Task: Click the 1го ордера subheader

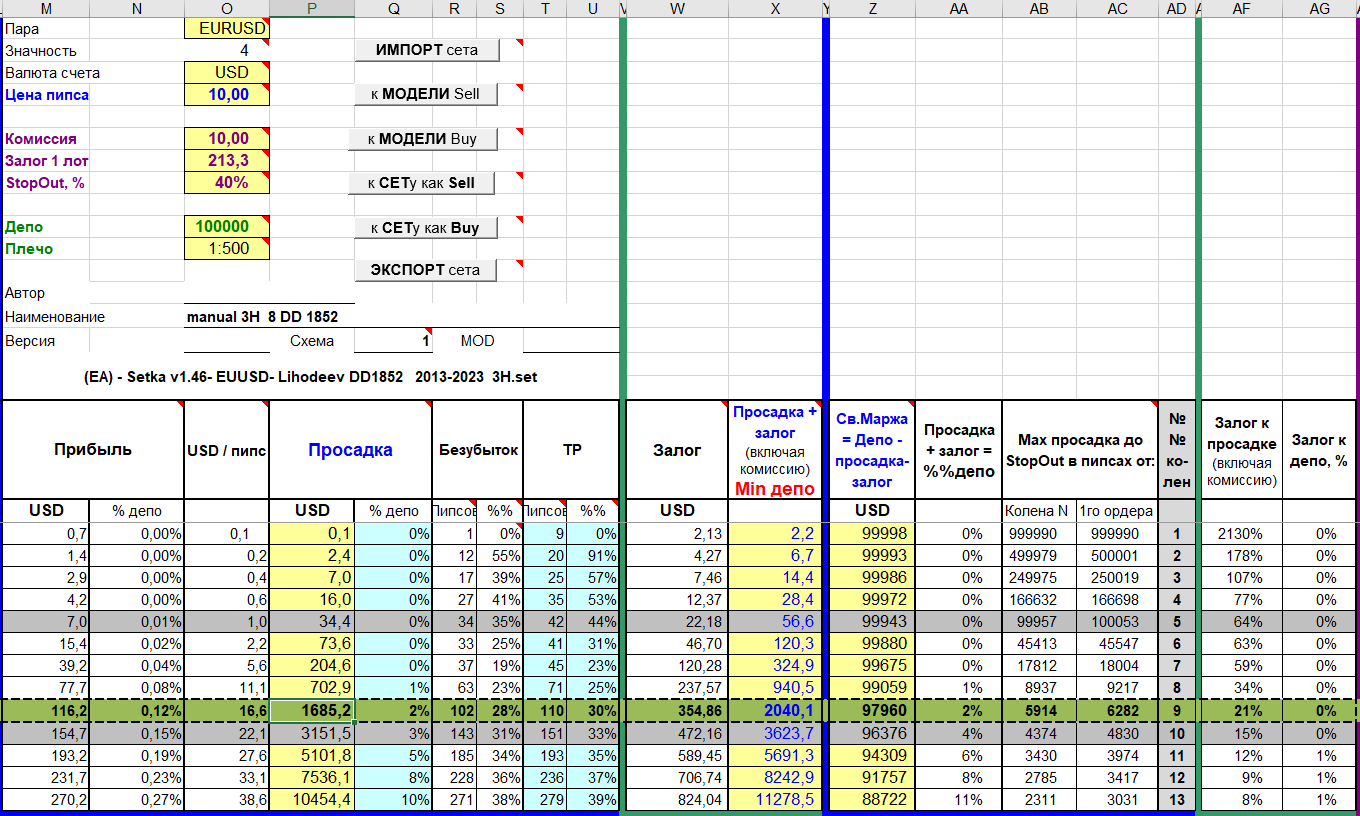Action: (1117, 511)
